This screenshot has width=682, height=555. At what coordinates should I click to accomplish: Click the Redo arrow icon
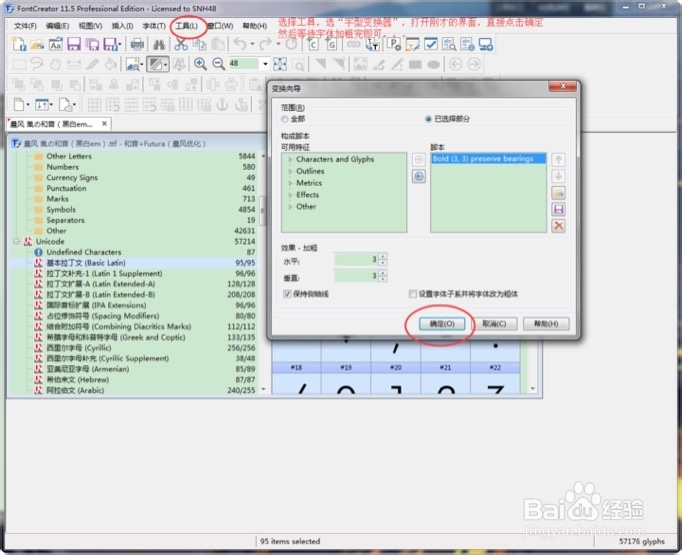point(265,44)
